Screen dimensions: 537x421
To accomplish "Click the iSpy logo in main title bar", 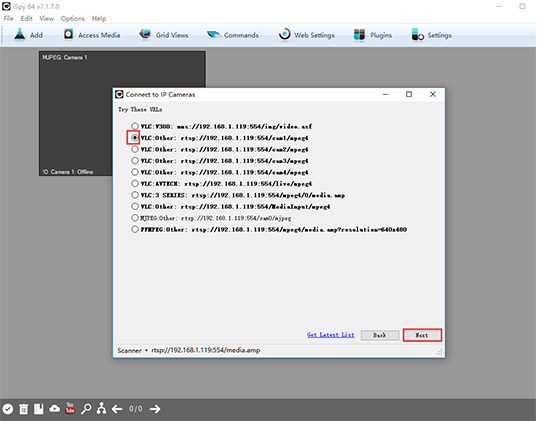I will pos(6,6).
